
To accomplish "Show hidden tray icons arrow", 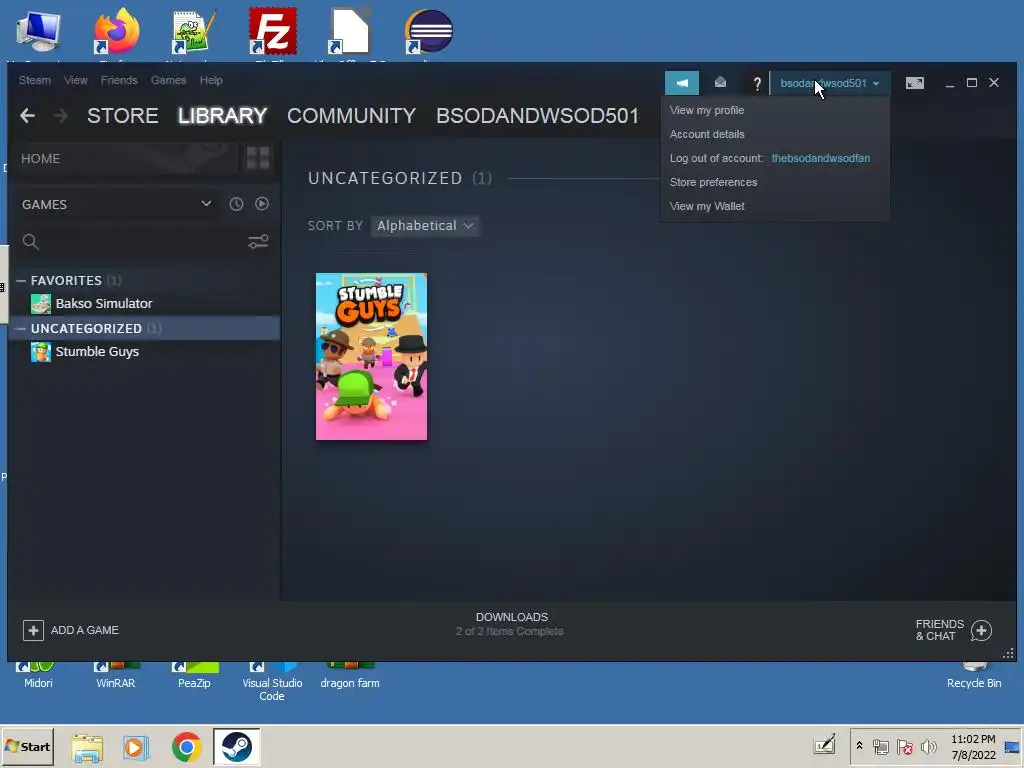I will [x=859, y=746].
